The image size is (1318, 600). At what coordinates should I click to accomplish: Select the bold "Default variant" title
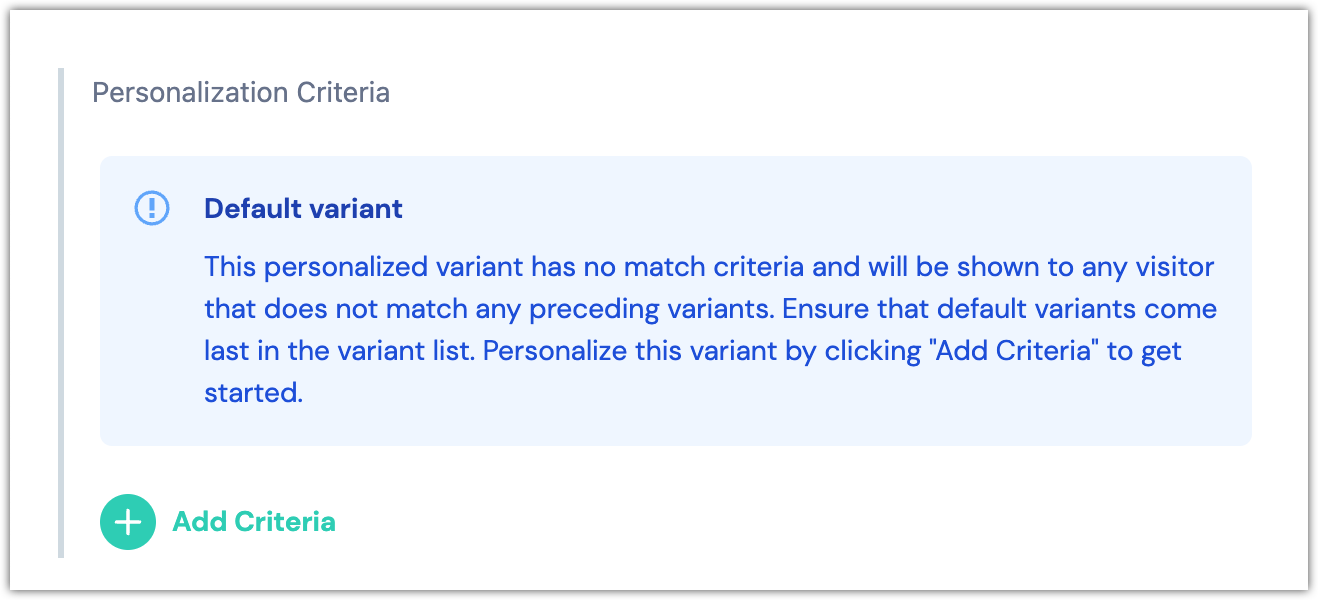pos(303,208)
